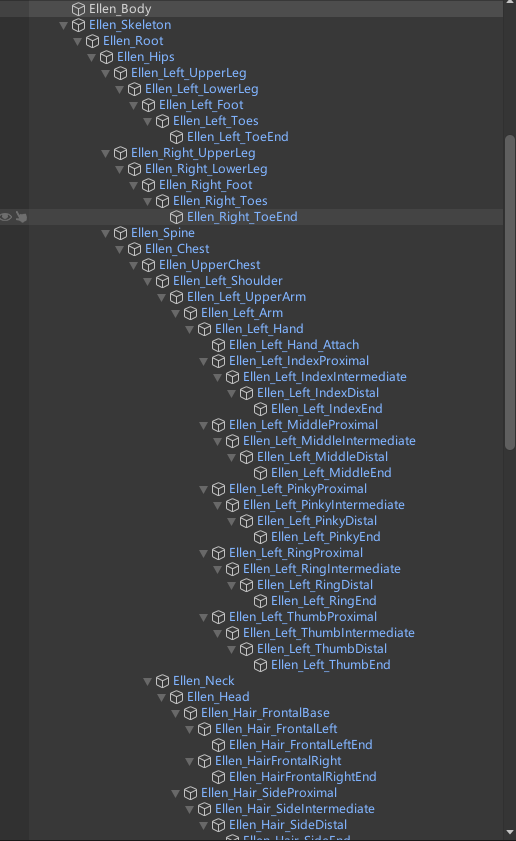Collapse the Ellen_Spine foldout arrow
The width and height of the screenshot is (516, 841).
[x=106, y=233]
